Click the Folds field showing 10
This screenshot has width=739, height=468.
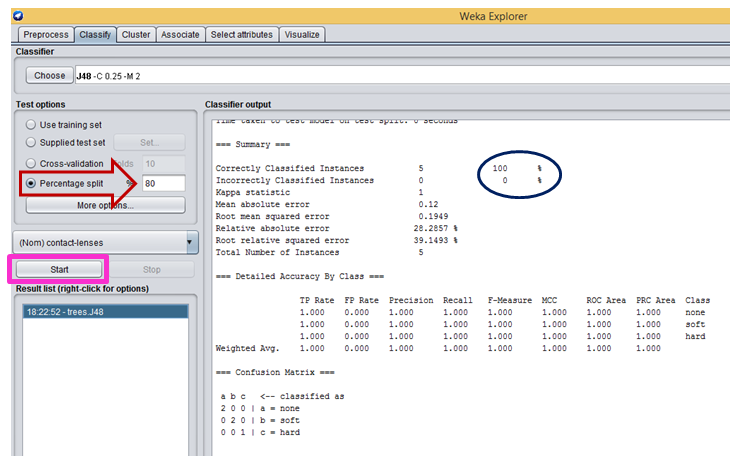click(164, 164)
